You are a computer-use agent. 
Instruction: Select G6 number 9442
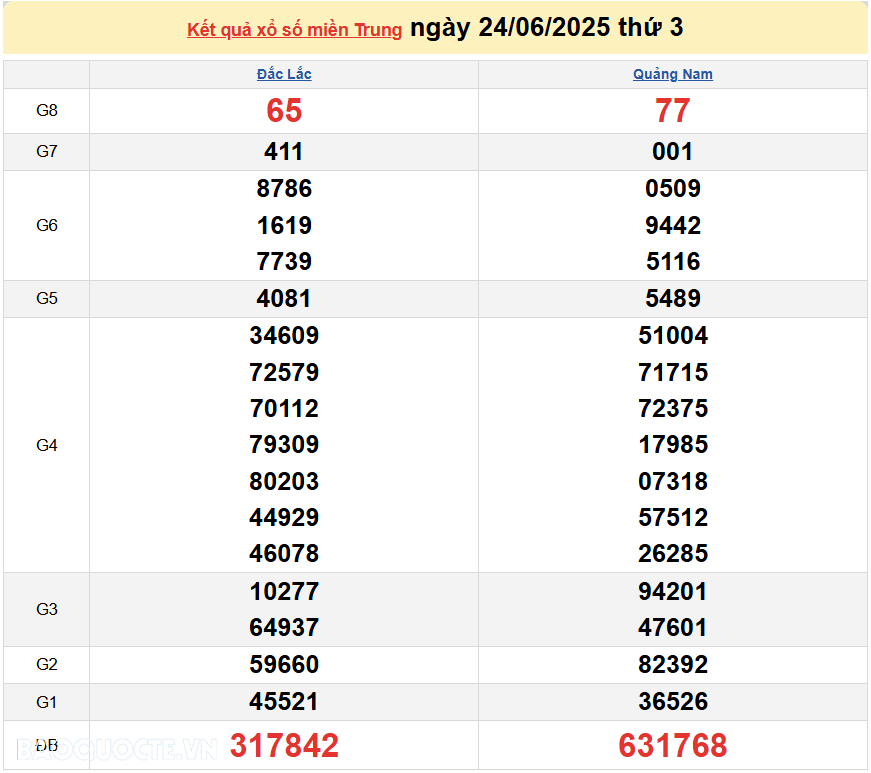point(673,225)
